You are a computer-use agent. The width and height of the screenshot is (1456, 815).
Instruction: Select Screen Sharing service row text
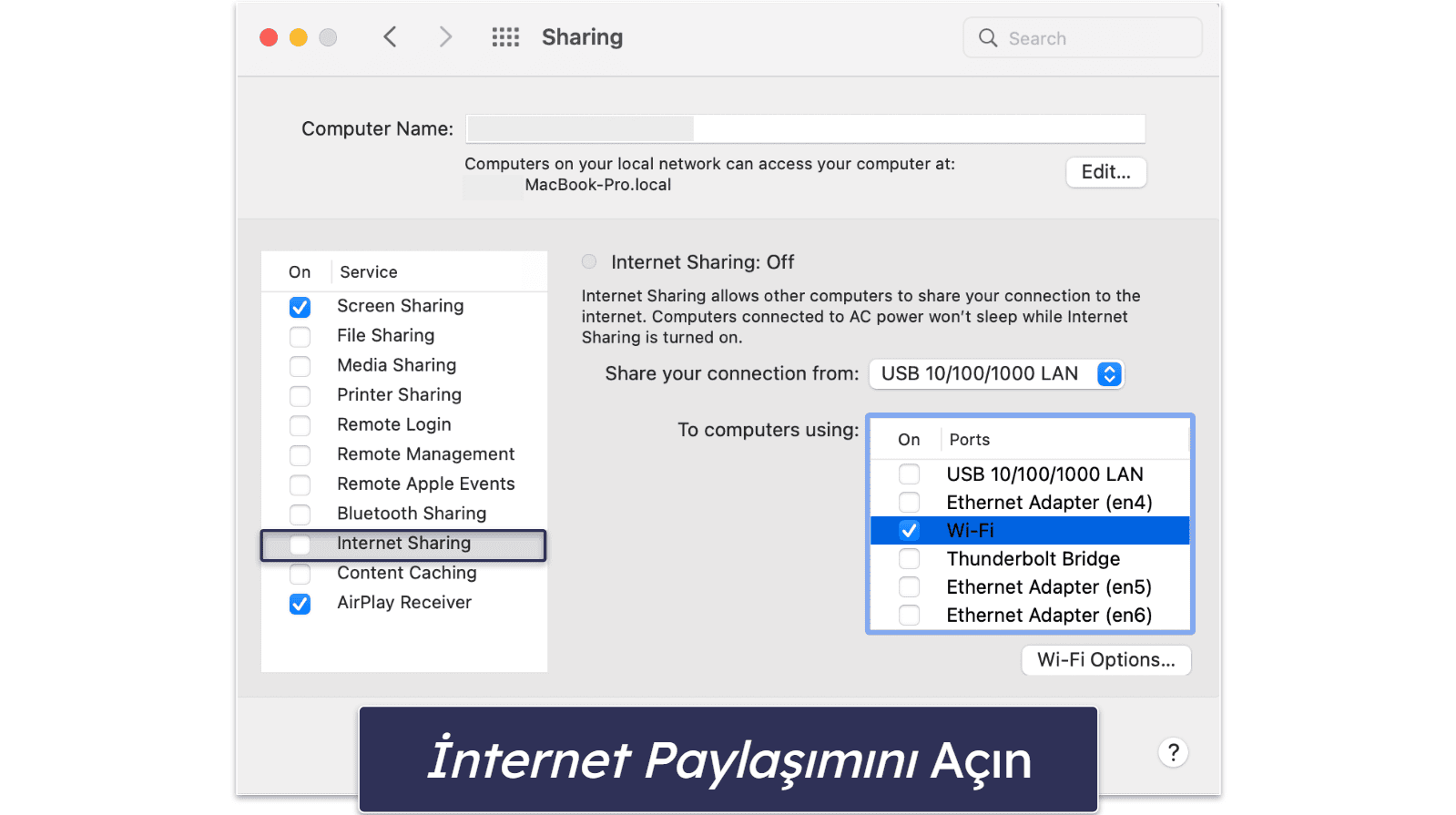click(400, 306)
